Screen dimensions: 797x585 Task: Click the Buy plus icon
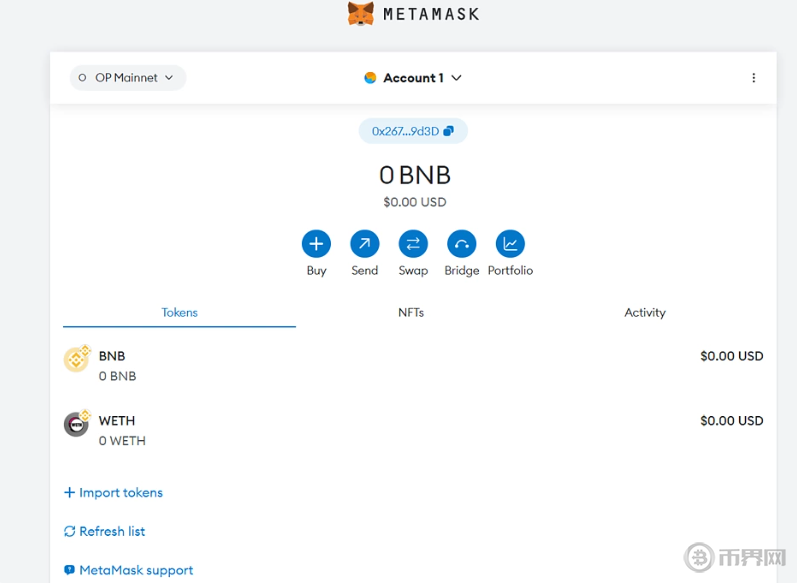(316, 244)
